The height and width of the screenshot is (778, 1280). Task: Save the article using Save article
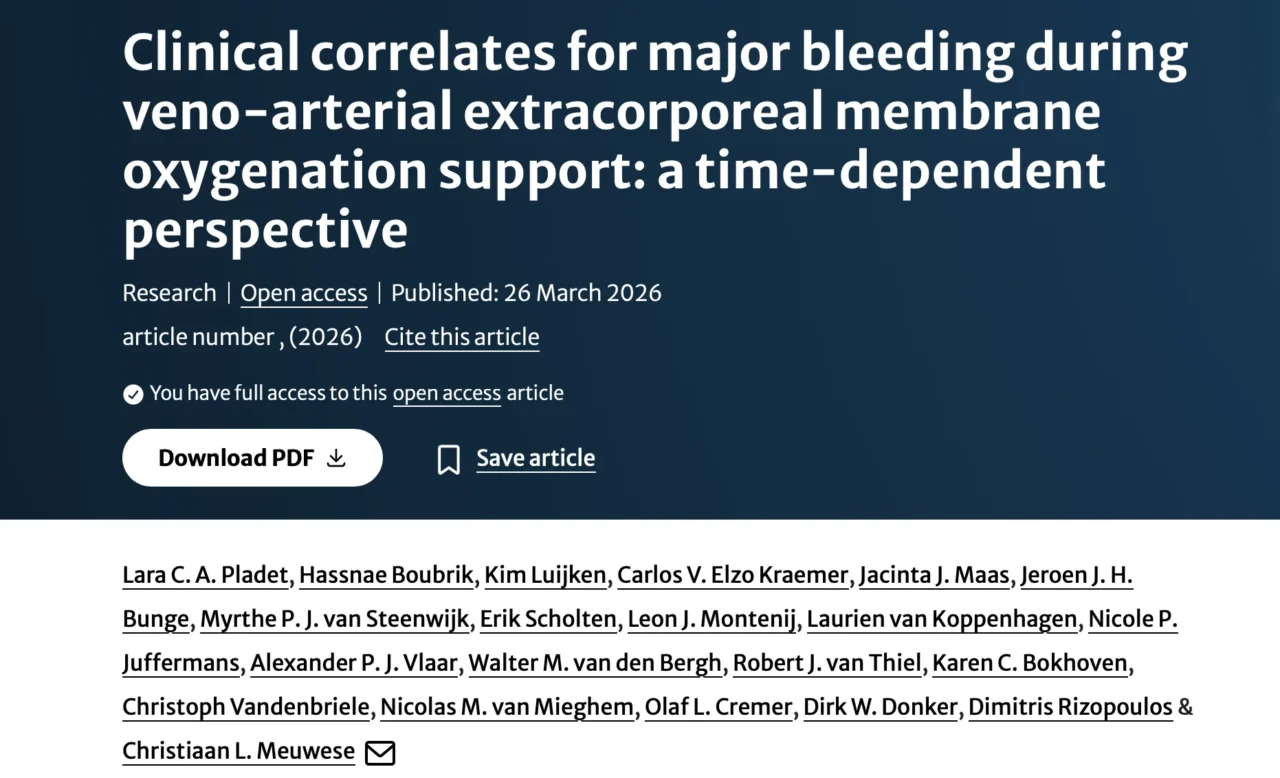535,458
